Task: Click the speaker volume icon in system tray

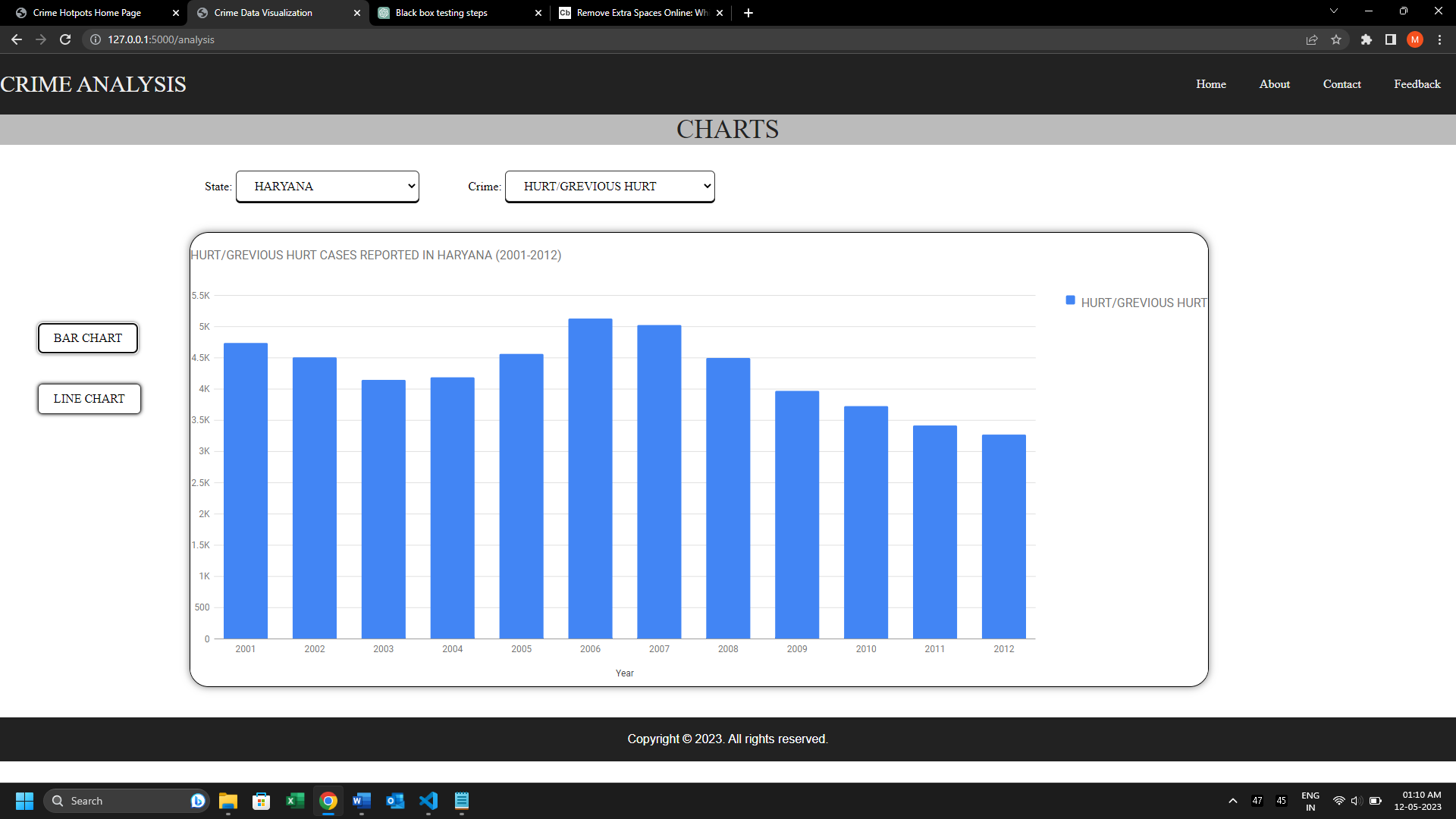Action: click(1356, 800)
